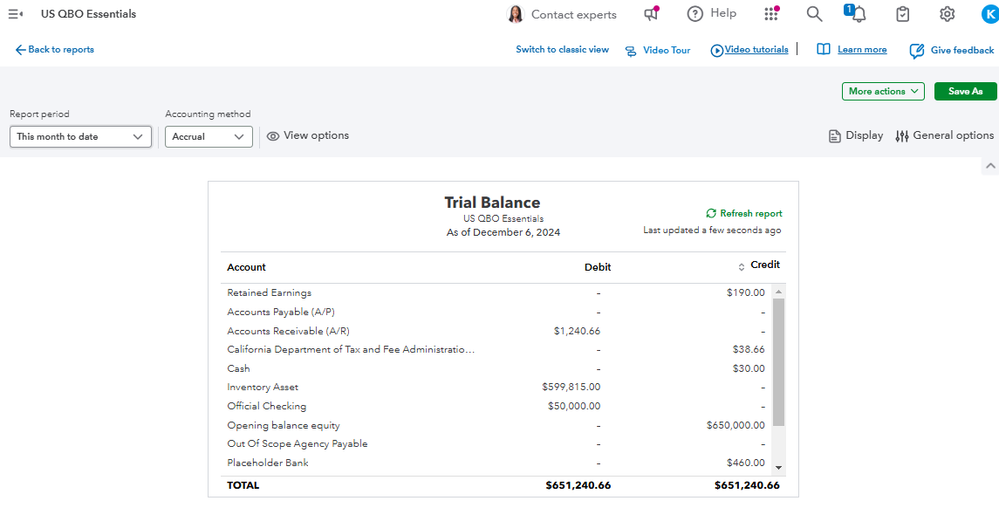Open the search magnifier icon
The height and width of the screenshot is (509, 999).
pyautogui.click(x=814, y=14)
